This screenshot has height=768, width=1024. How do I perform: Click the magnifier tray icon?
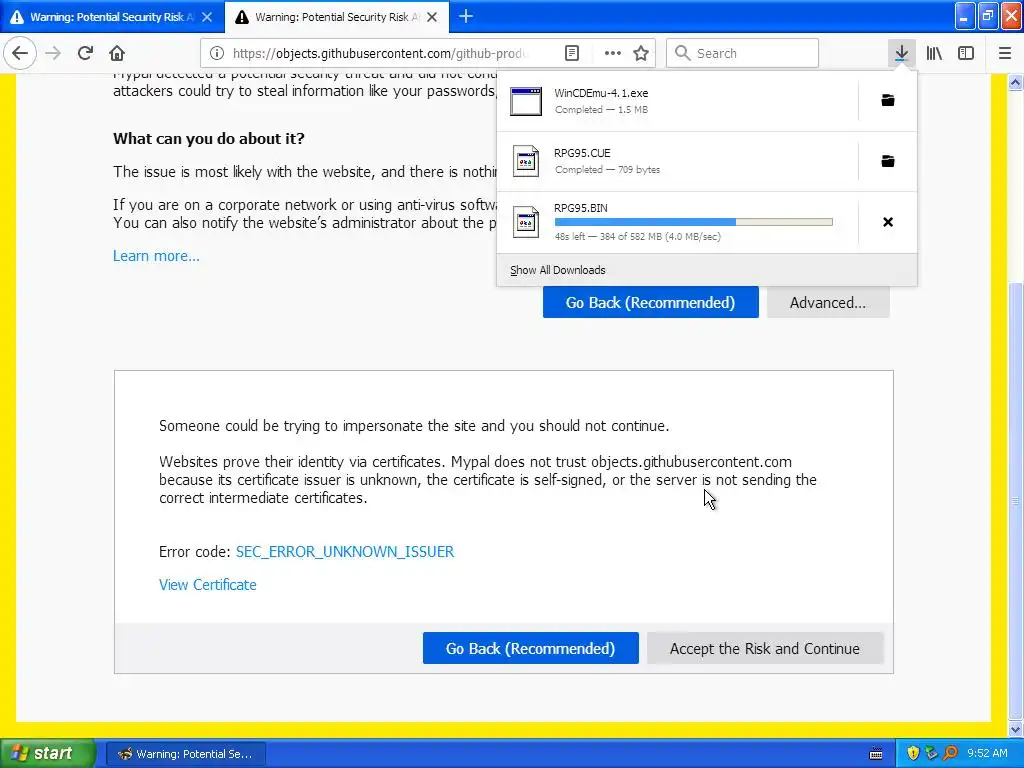click(x=950, y=754)
